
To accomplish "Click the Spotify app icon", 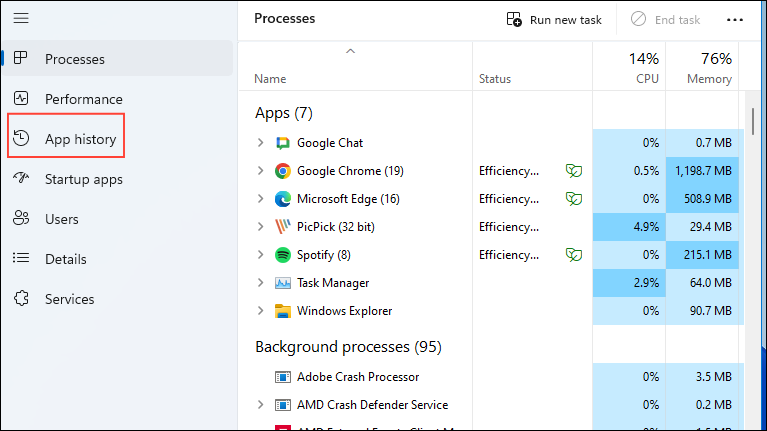I will tap(282, 255).
